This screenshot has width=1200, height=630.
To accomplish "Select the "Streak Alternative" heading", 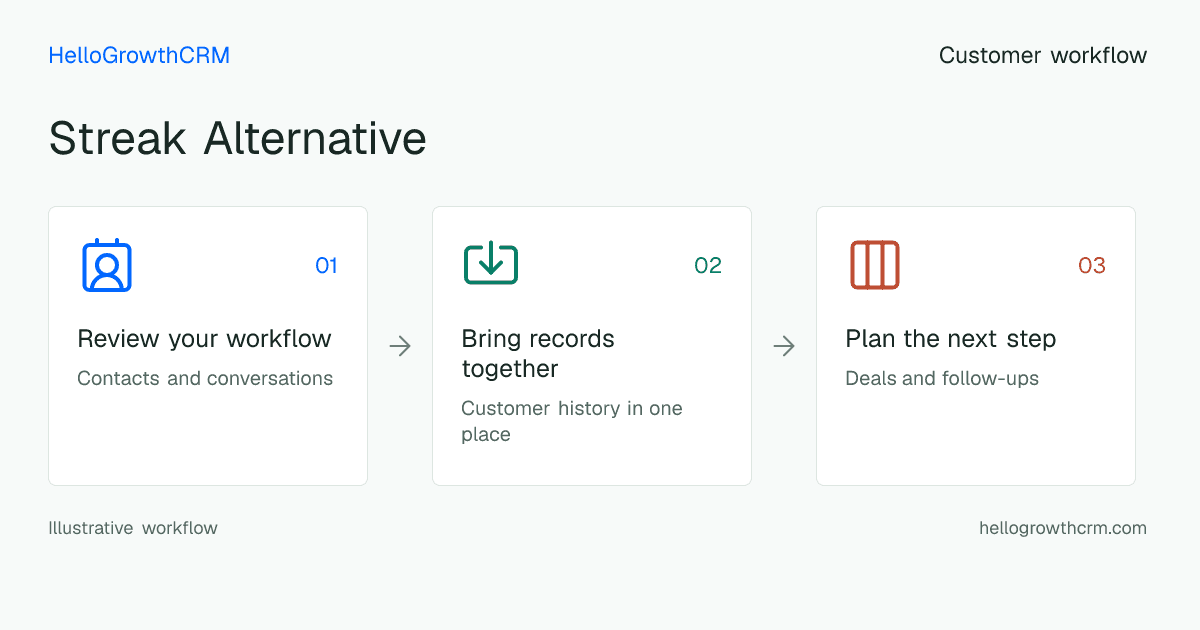I will click(238, 138).
